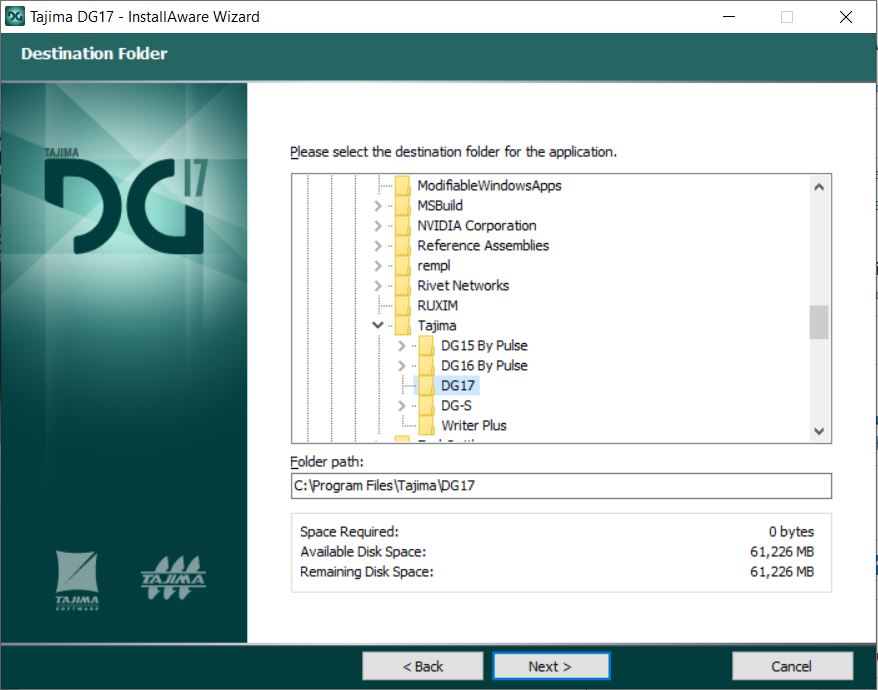Click the Rivet Networks folder icon
Image resolution: width=878 pixels, height=690 pixels.
coord(403,286)
